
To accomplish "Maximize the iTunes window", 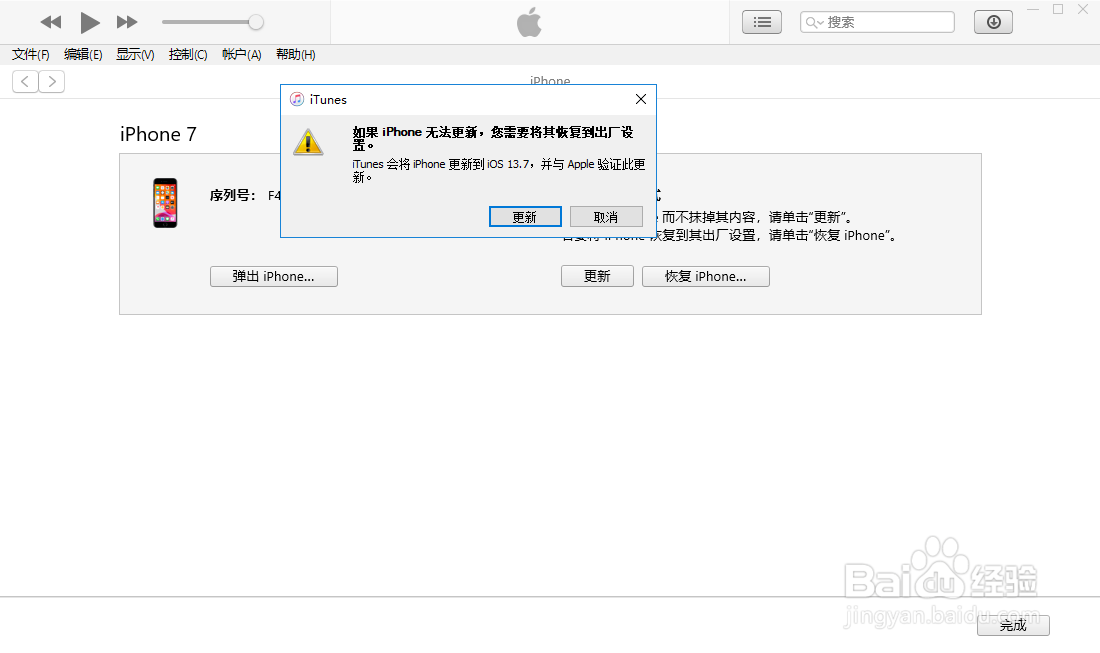I will coord(1058,10).
